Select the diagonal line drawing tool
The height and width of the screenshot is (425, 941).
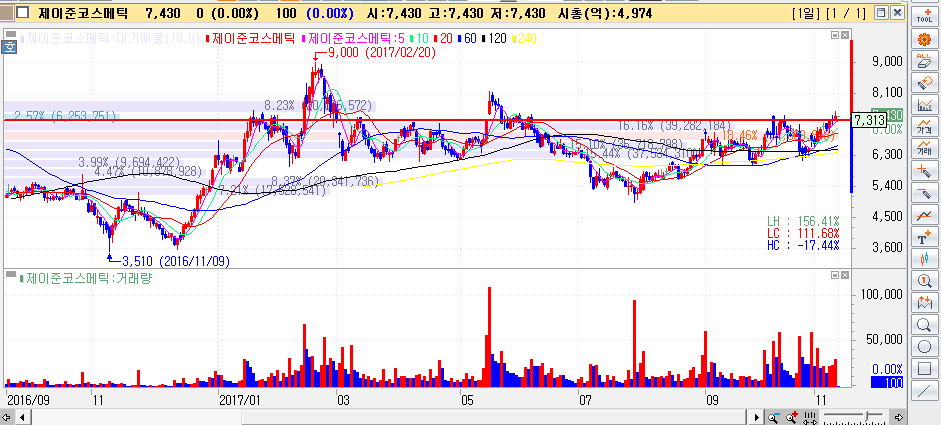925,391
